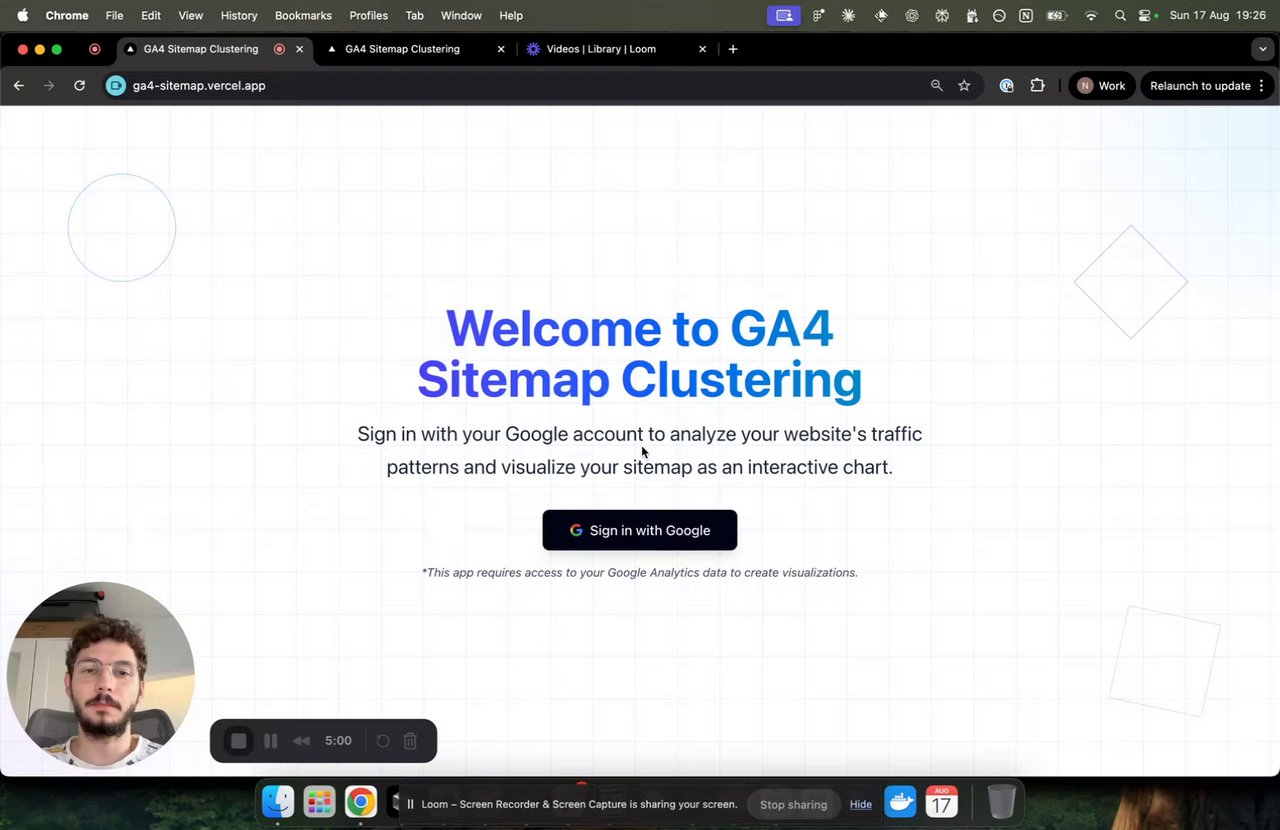The height and width of the screenshot is (830, 1280).
Task: Open the View menu
Action: [190, 15]
